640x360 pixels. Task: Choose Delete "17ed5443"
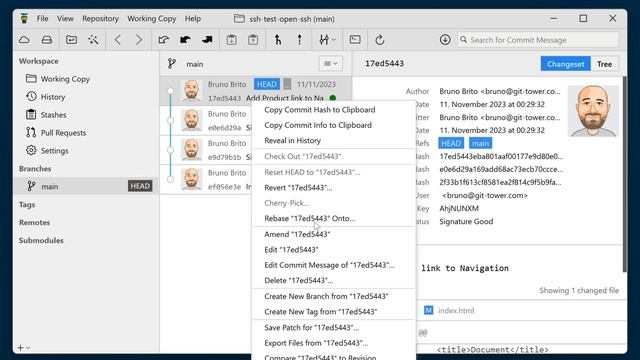pyautogui.click(x=334, y=281)
